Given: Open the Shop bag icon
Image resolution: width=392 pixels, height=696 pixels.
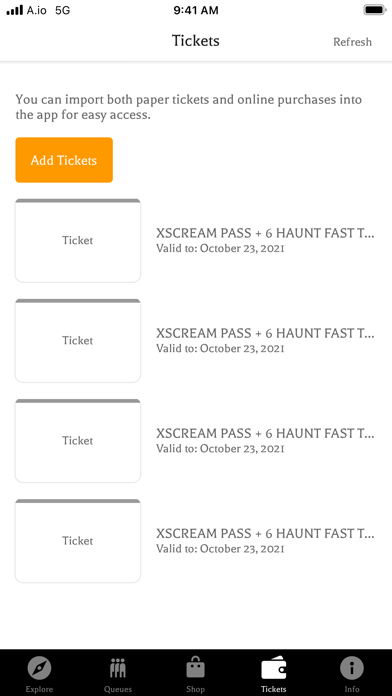Looking at the screenshot, I should click(195, 667).
